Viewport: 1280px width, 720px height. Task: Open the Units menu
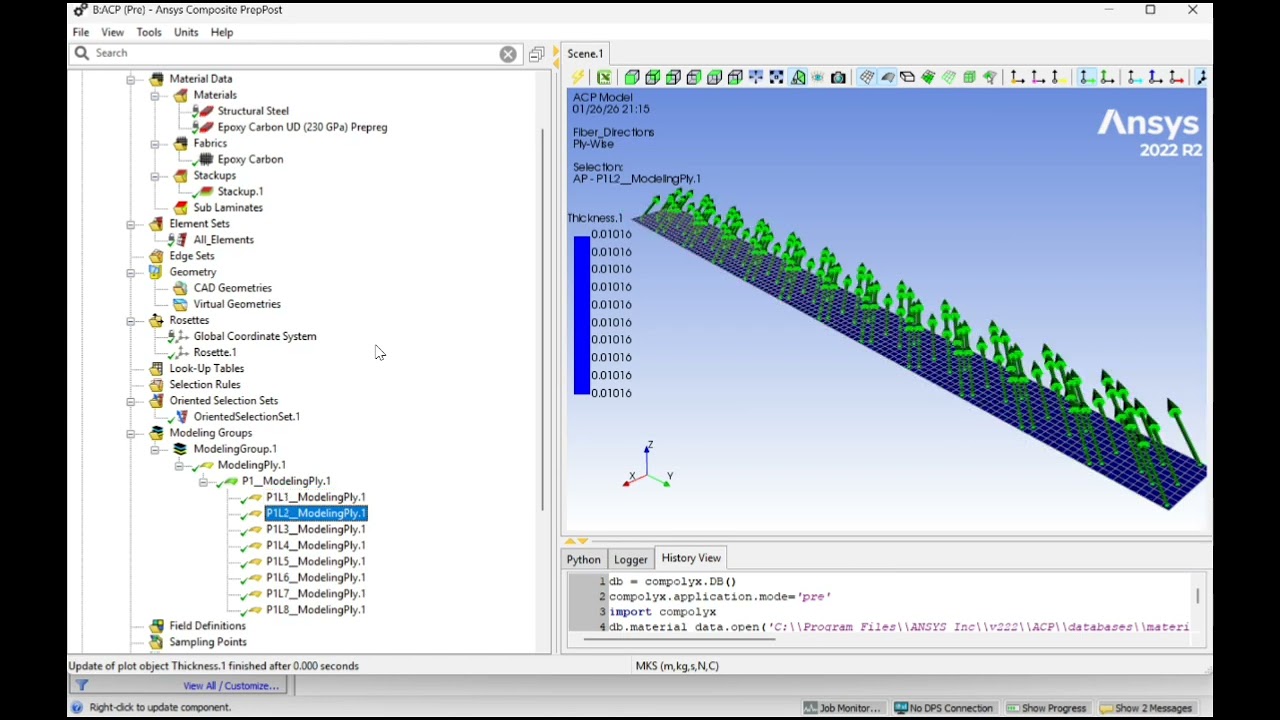(x=186, y=32)
